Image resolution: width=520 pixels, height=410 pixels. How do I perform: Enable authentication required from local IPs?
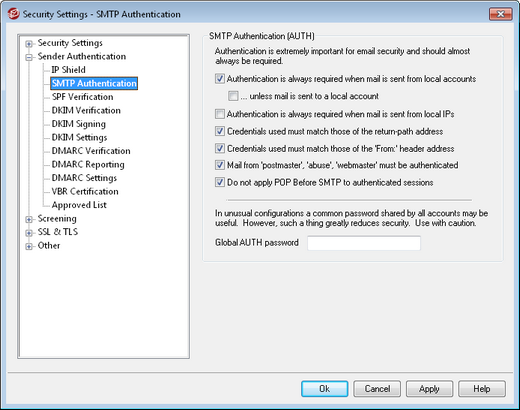tap(220, 114)
